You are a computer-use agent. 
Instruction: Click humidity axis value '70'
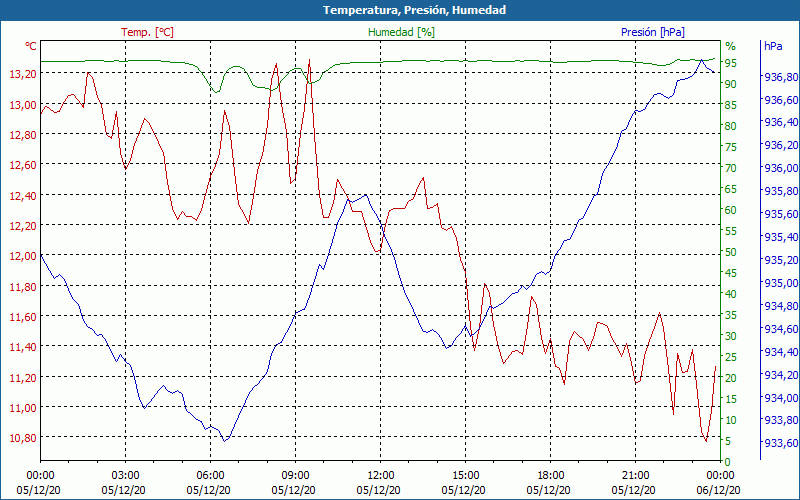pyautogui.click(x=731, y=168)
